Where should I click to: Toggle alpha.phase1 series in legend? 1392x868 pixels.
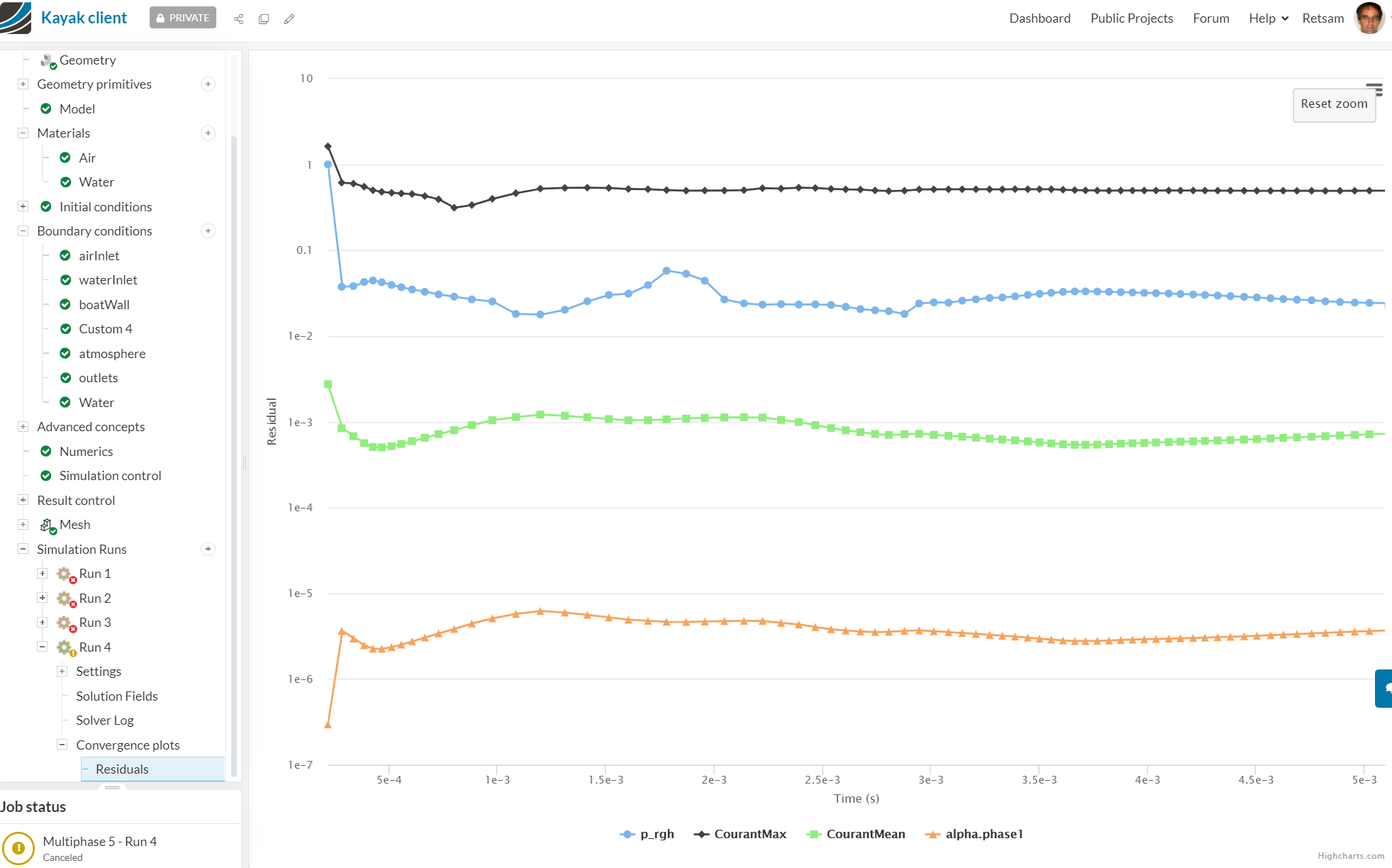tap(974, 834)
